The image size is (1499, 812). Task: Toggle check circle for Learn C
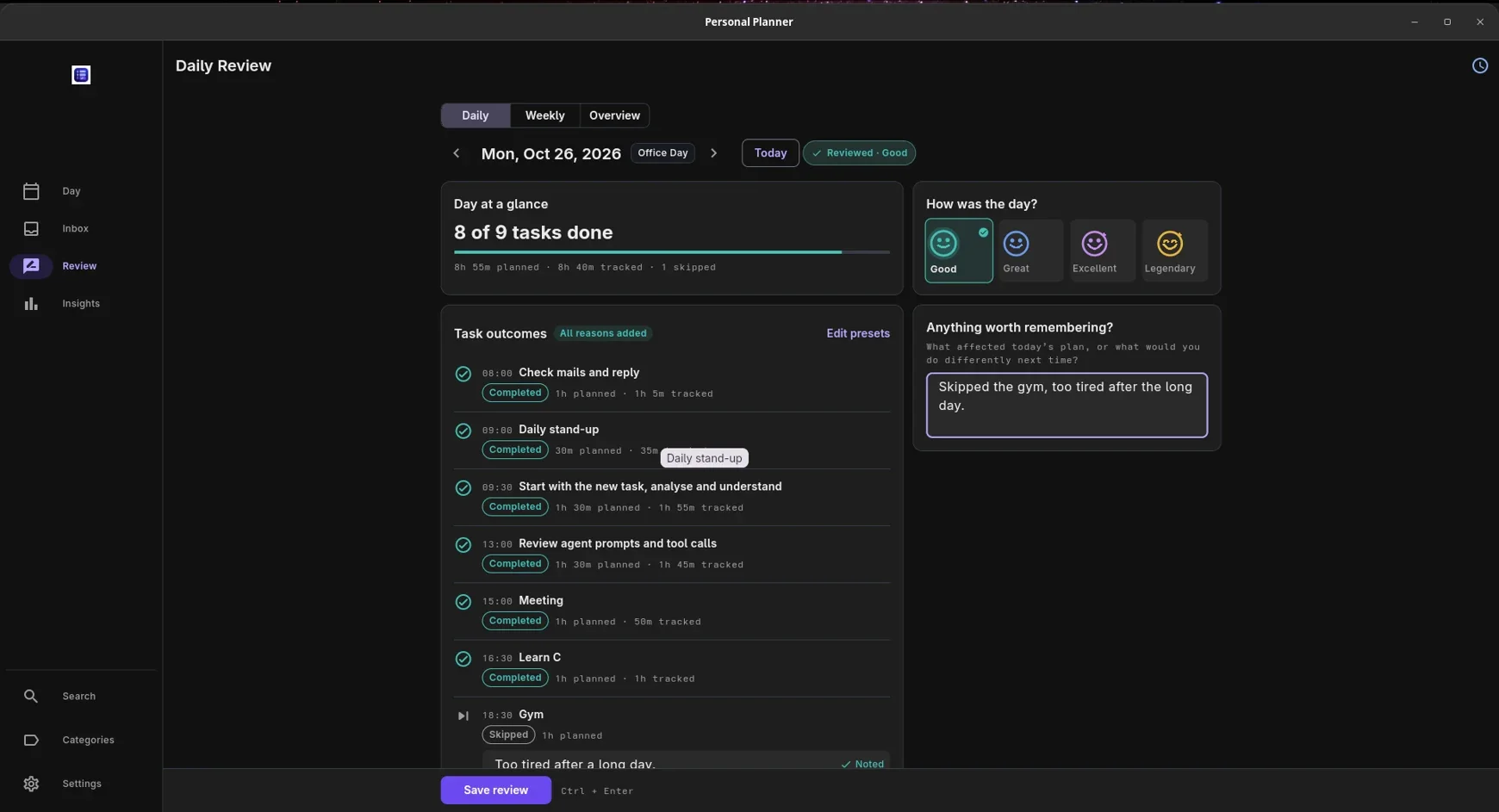(463, 659)
